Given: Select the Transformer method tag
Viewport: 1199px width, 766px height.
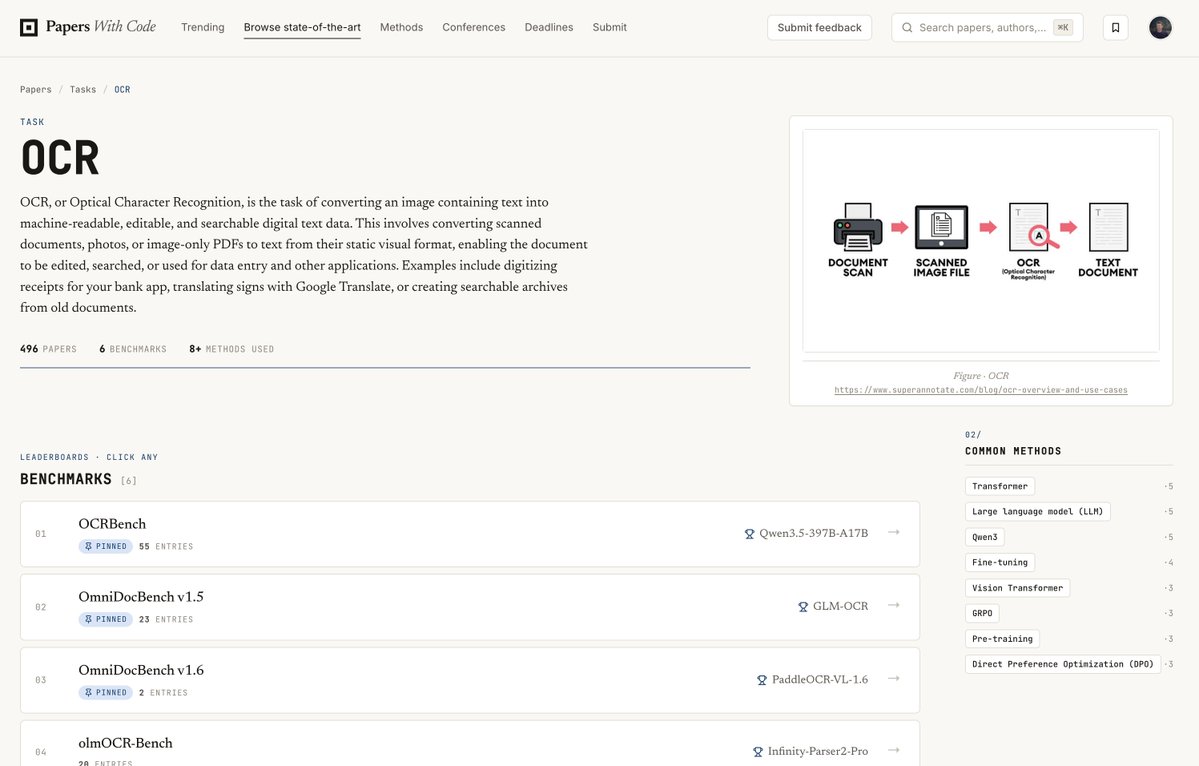Looking at the screenshot, I should (999, 486).
